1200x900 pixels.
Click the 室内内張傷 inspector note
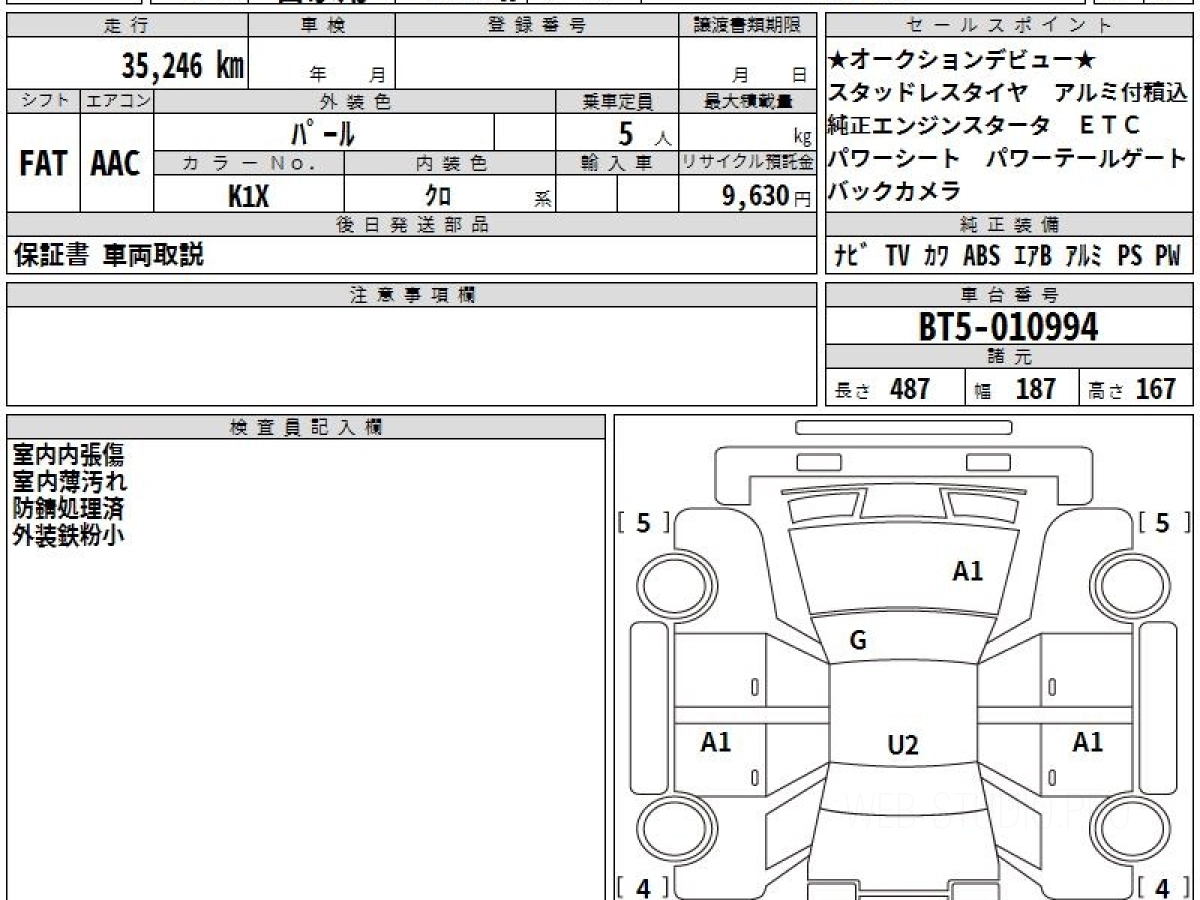68,455
